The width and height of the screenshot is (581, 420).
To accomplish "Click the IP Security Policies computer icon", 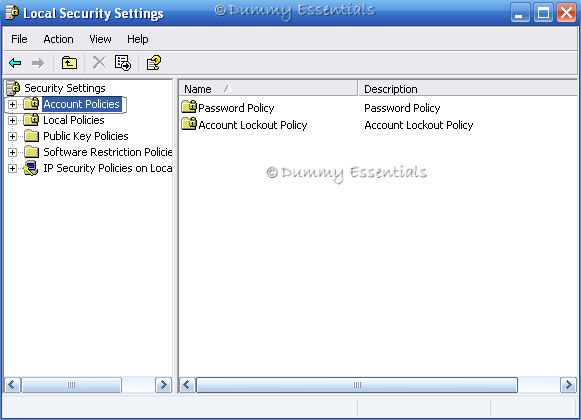I will coord(31,168).
